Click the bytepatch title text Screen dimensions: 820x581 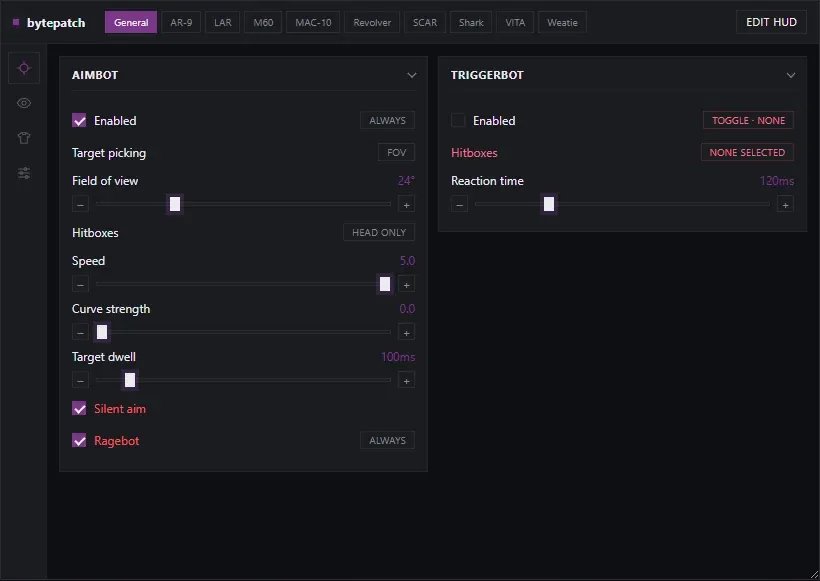click(56, 23)
